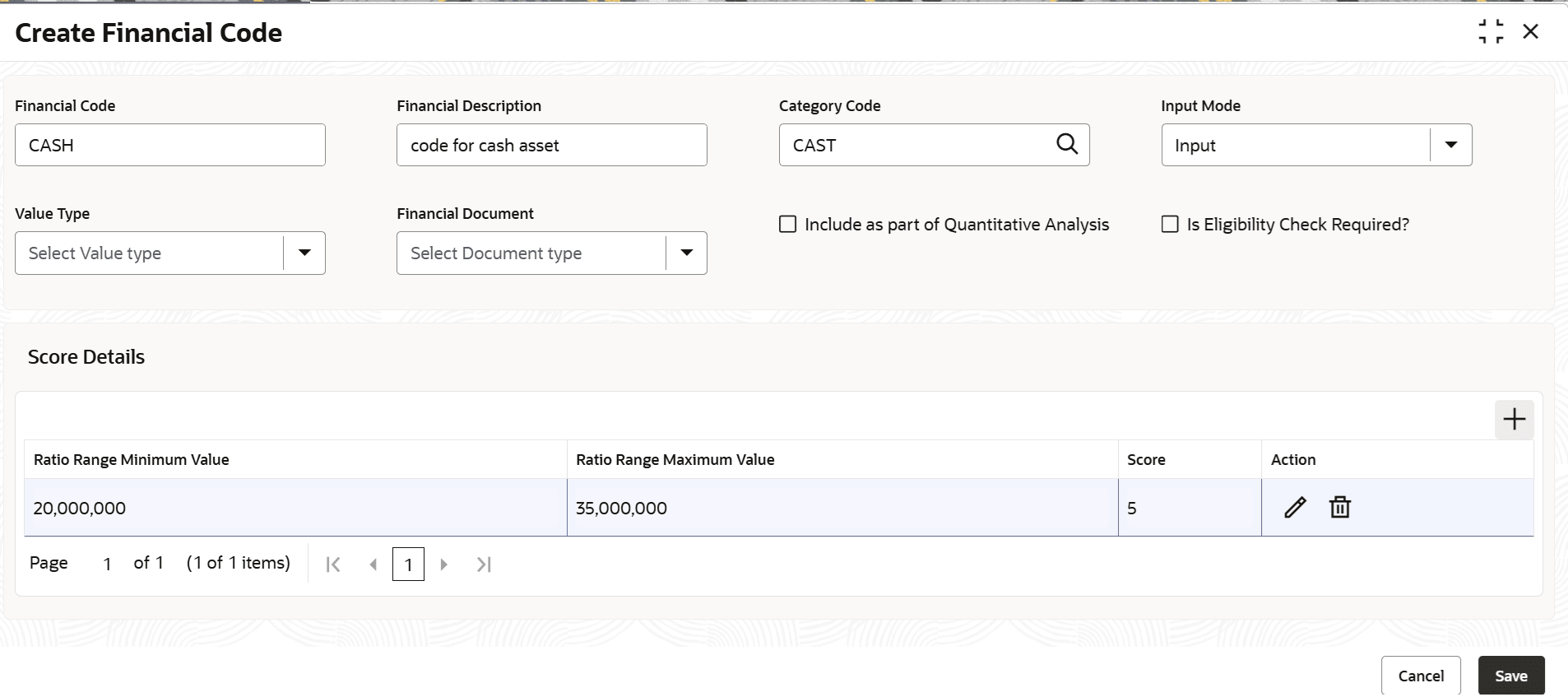This screenshot has height=697, width=1568.
Task: Select page 1 in the pagination
Action: pyautogui.click(x=408, y=565)
